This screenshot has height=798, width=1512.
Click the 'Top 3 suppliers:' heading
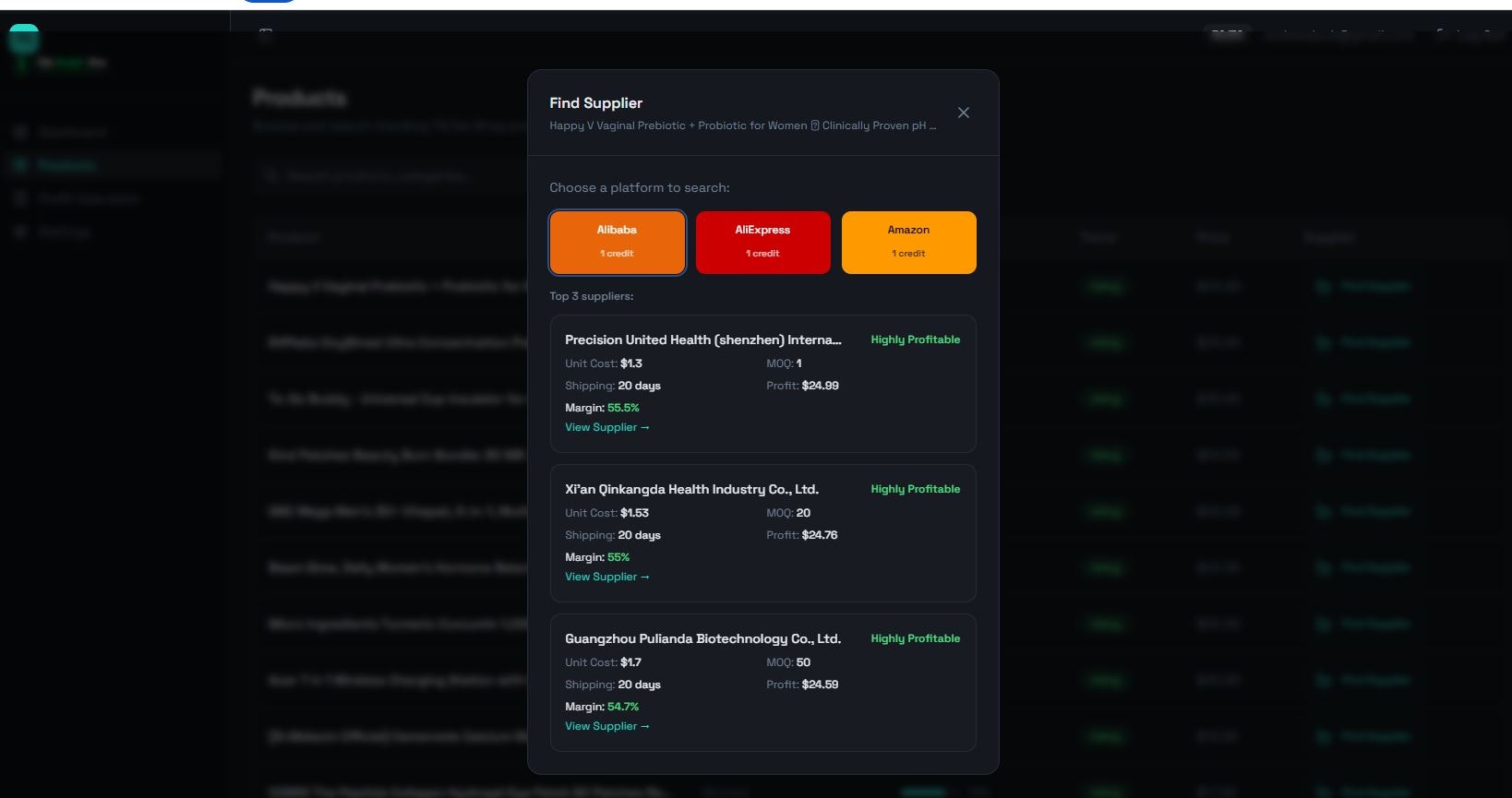click(592, 296)
